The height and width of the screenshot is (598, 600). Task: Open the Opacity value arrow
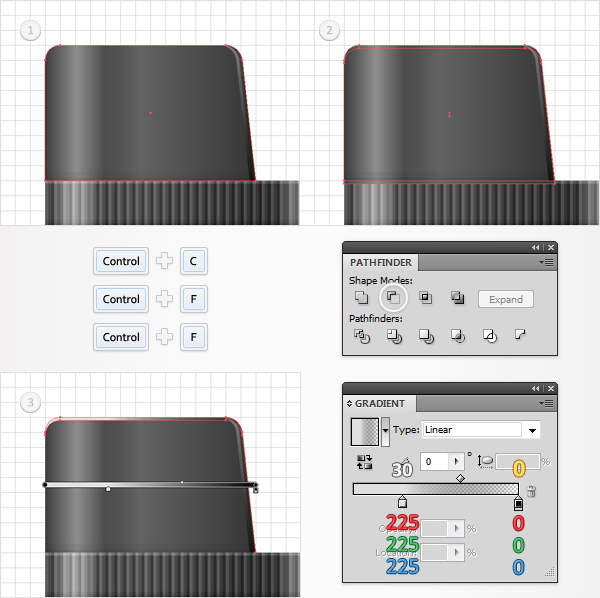click(x=456, y=529)
